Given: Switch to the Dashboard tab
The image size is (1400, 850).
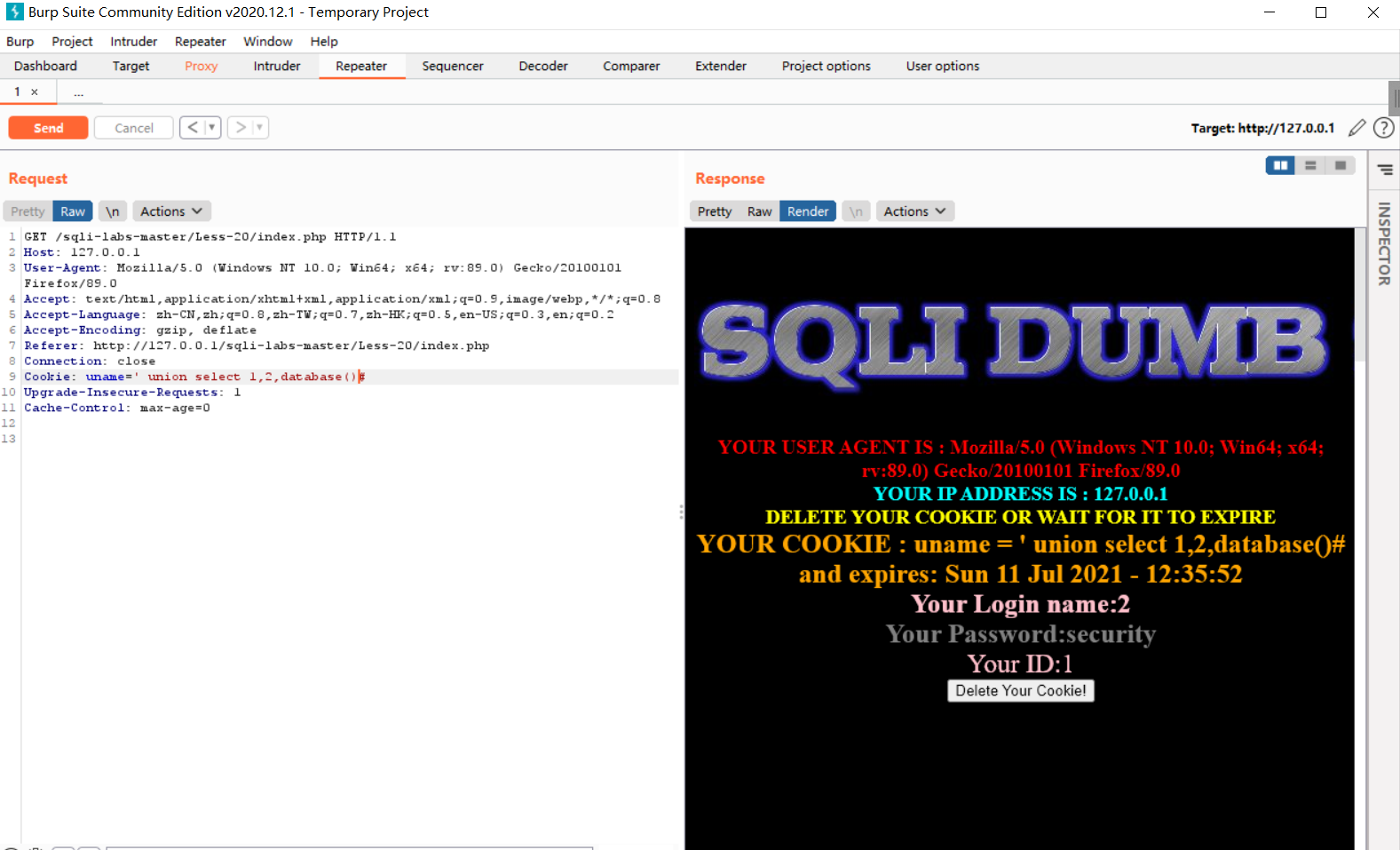Looking at the screenshot, I should 45,67.
